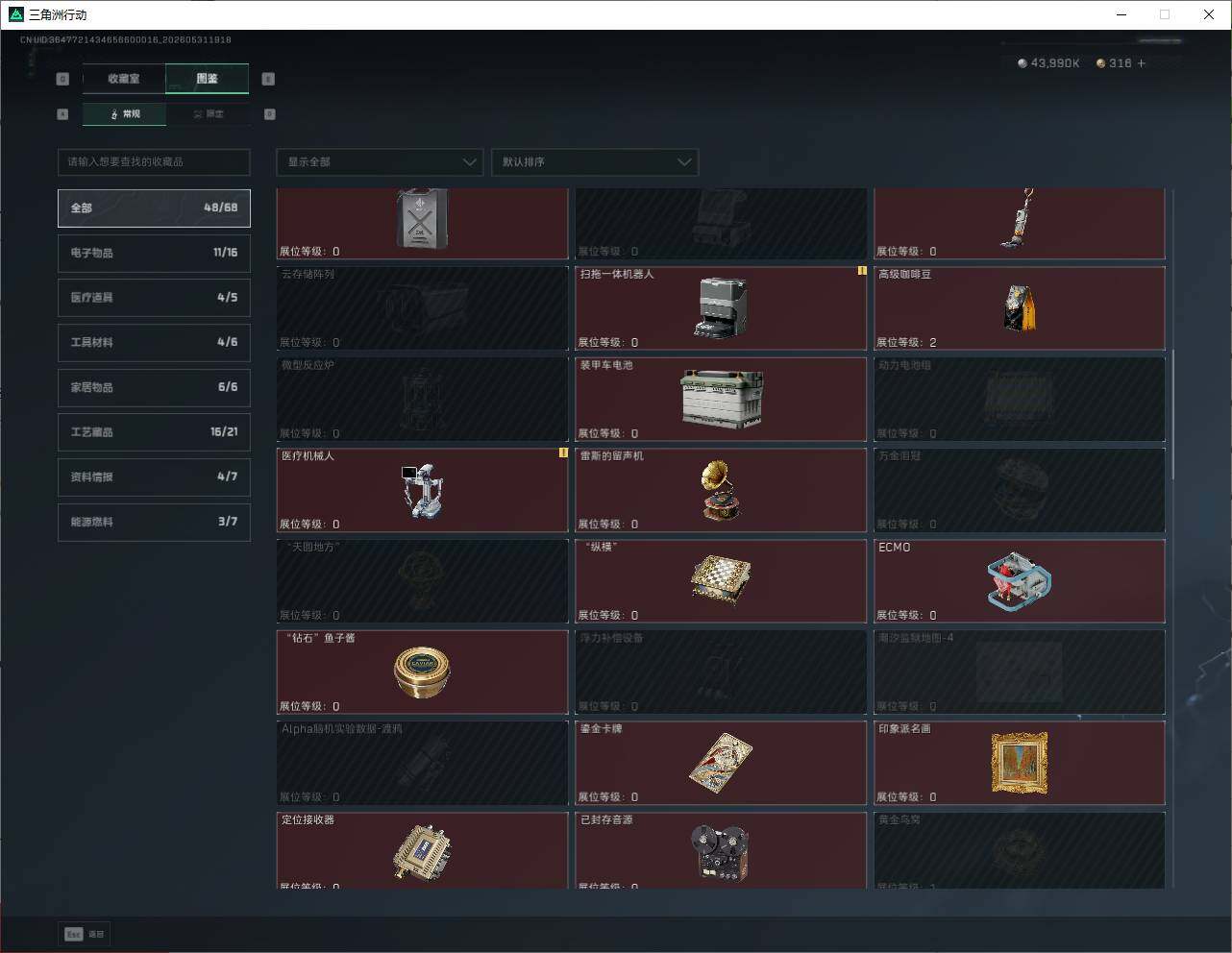
Task: Select the locked Alpha脑机实验数据-渡鸦 item
Action: 423,763
